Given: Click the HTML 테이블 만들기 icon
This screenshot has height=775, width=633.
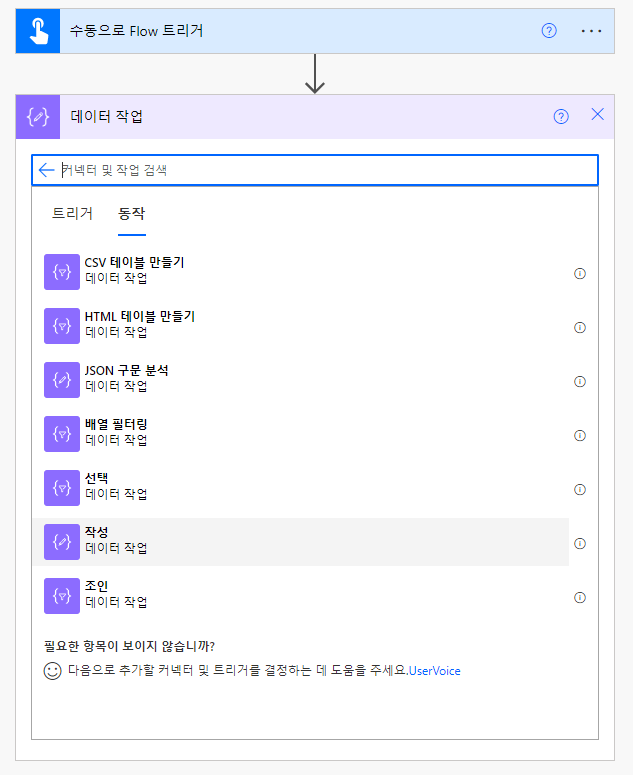Looking at the screenshot, I should (62, 326).
